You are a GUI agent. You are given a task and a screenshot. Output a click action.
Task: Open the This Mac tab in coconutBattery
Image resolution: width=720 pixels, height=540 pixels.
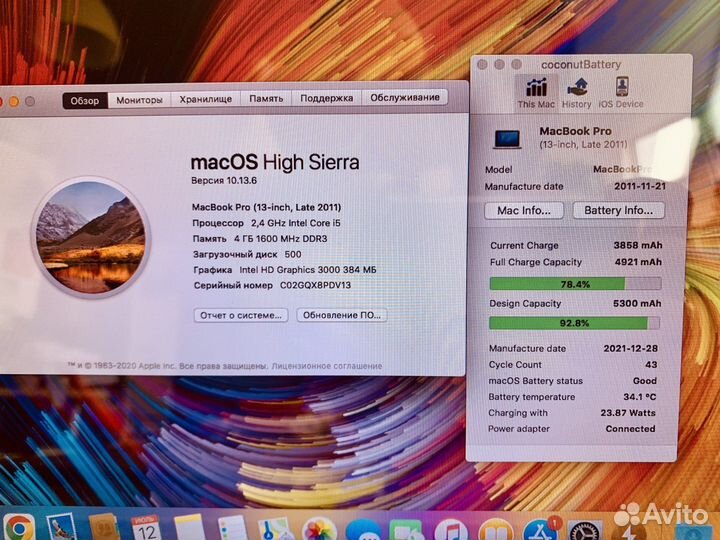coord(536,93)
